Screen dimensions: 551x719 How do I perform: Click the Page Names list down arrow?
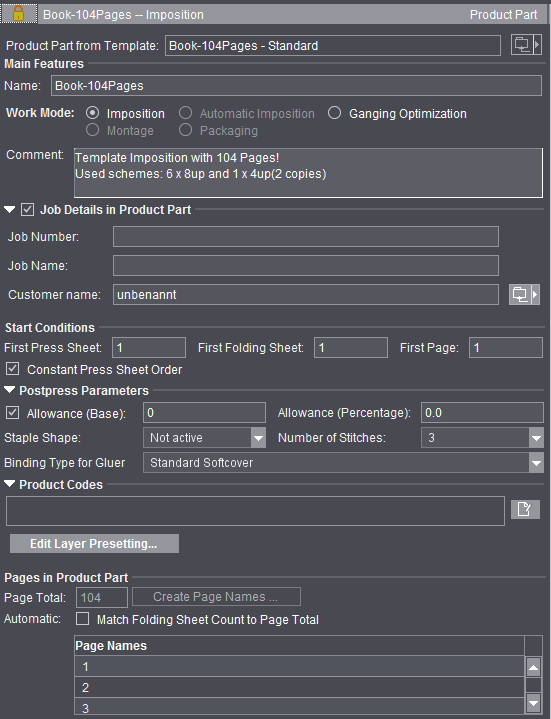[533, 702]
